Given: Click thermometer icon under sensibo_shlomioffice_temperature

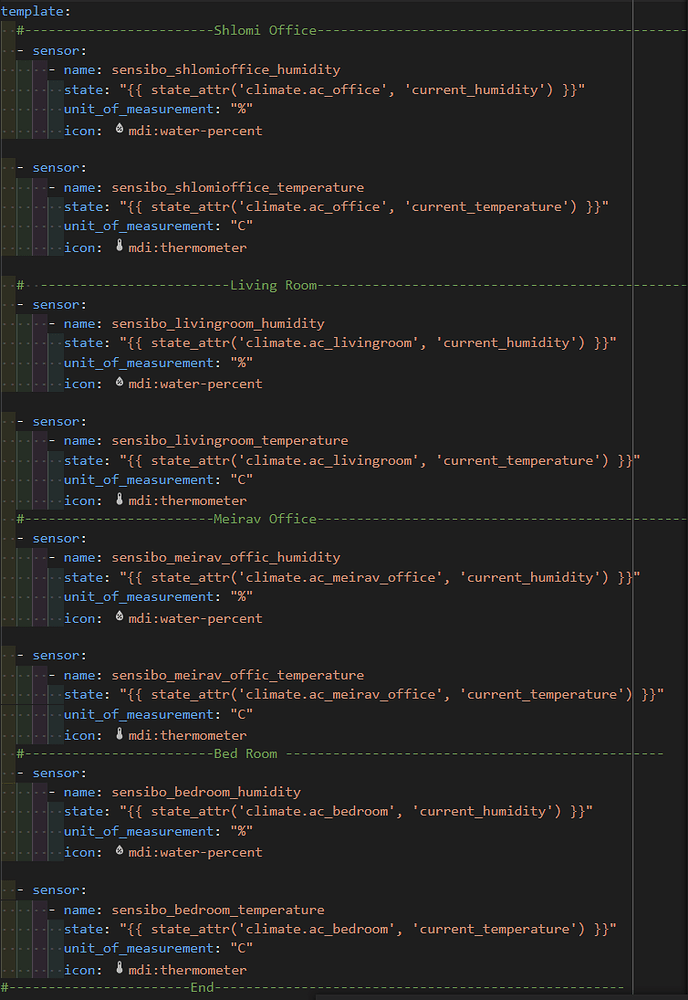Looking at the screenshot, I should click(120, 246).
